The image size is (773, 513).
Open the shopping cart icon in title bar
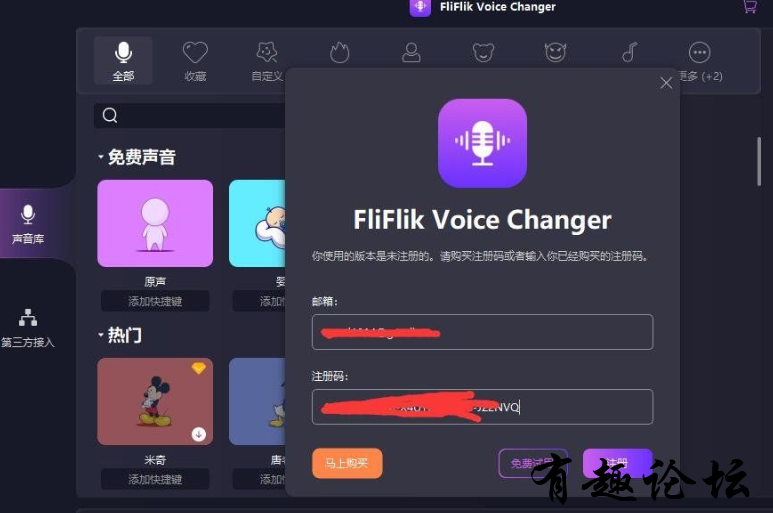click(750, 6)
